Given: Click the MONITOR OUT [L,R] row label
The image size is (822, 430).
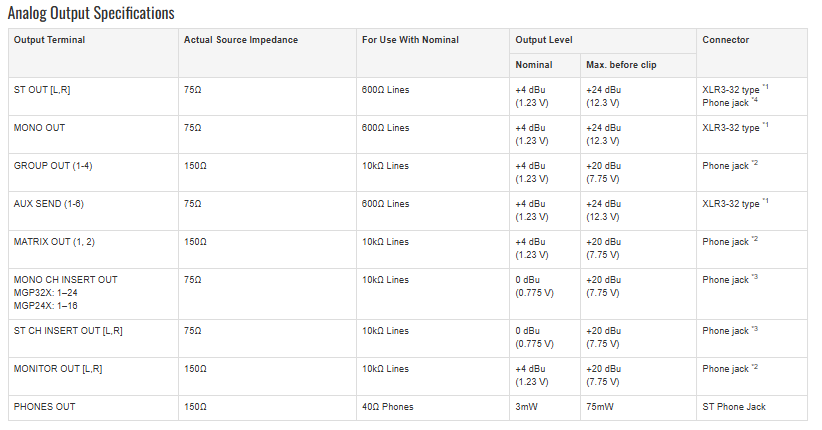Looking at the screenshot, I should click(x=58, y=369).
